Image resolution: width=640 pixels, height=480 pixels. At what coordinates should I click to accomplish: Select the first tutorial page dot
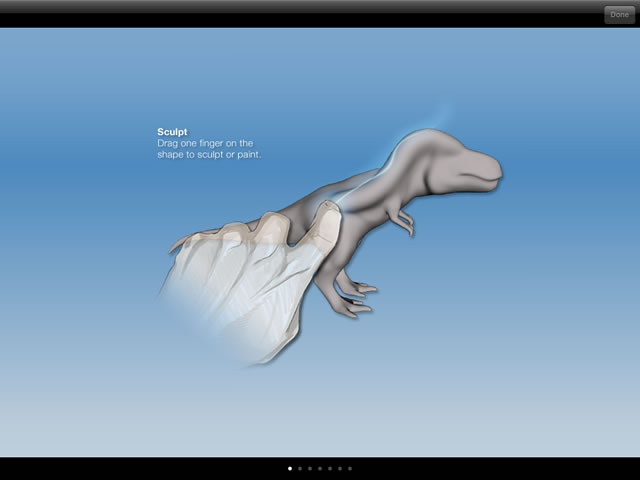[x=290, y=469]
